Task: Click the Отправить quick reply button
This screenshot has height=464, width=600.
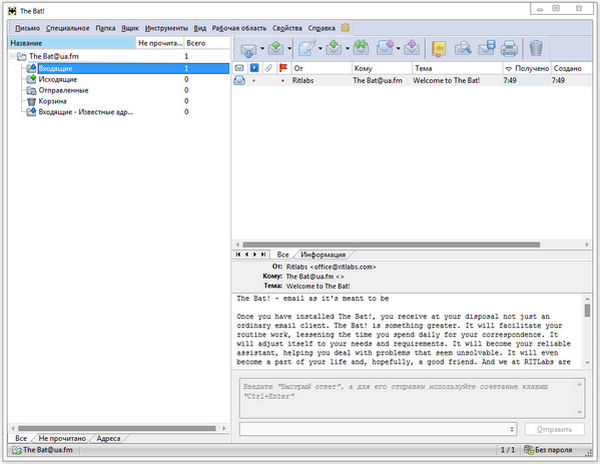Action: [554, 429]
